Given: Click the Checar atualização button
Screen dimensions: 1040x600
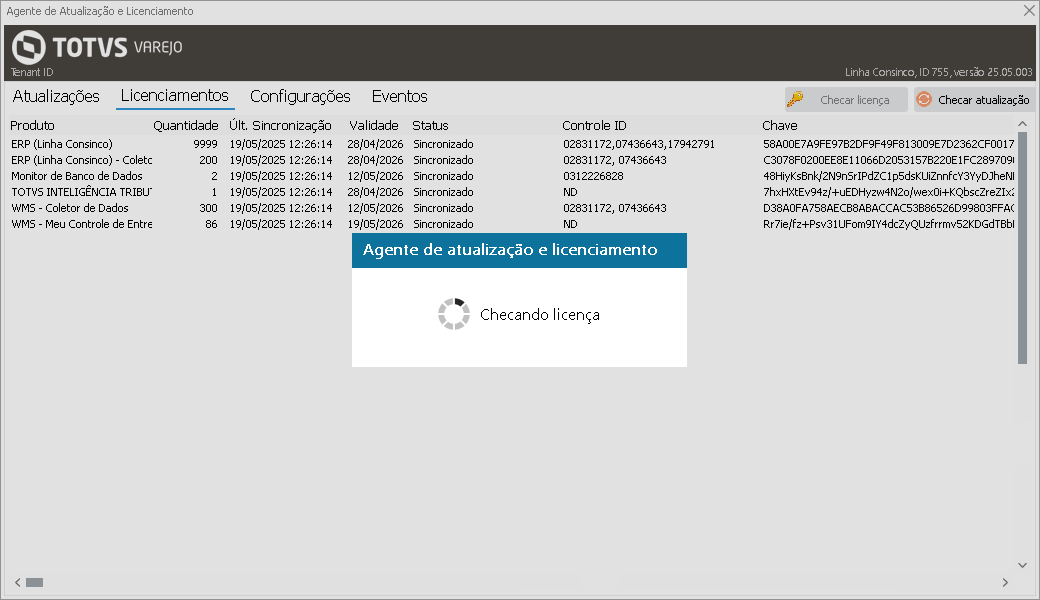Looking at the screenshot, I should (974, 99).
